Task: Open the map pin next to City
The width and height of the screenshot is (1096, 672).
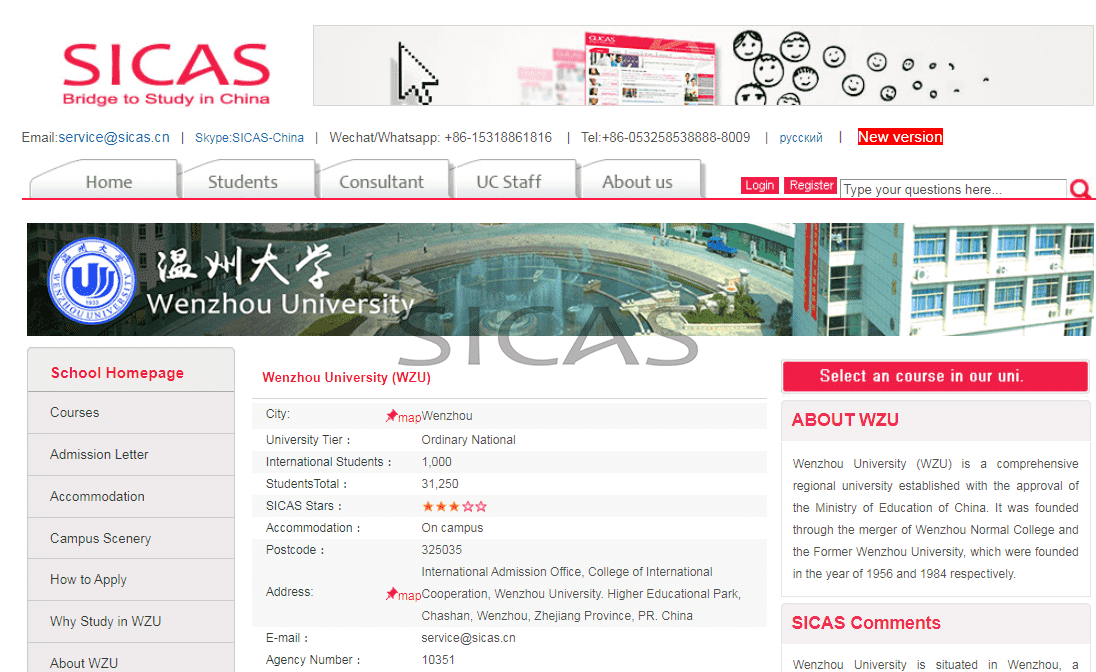Action: tap(403, 416)
